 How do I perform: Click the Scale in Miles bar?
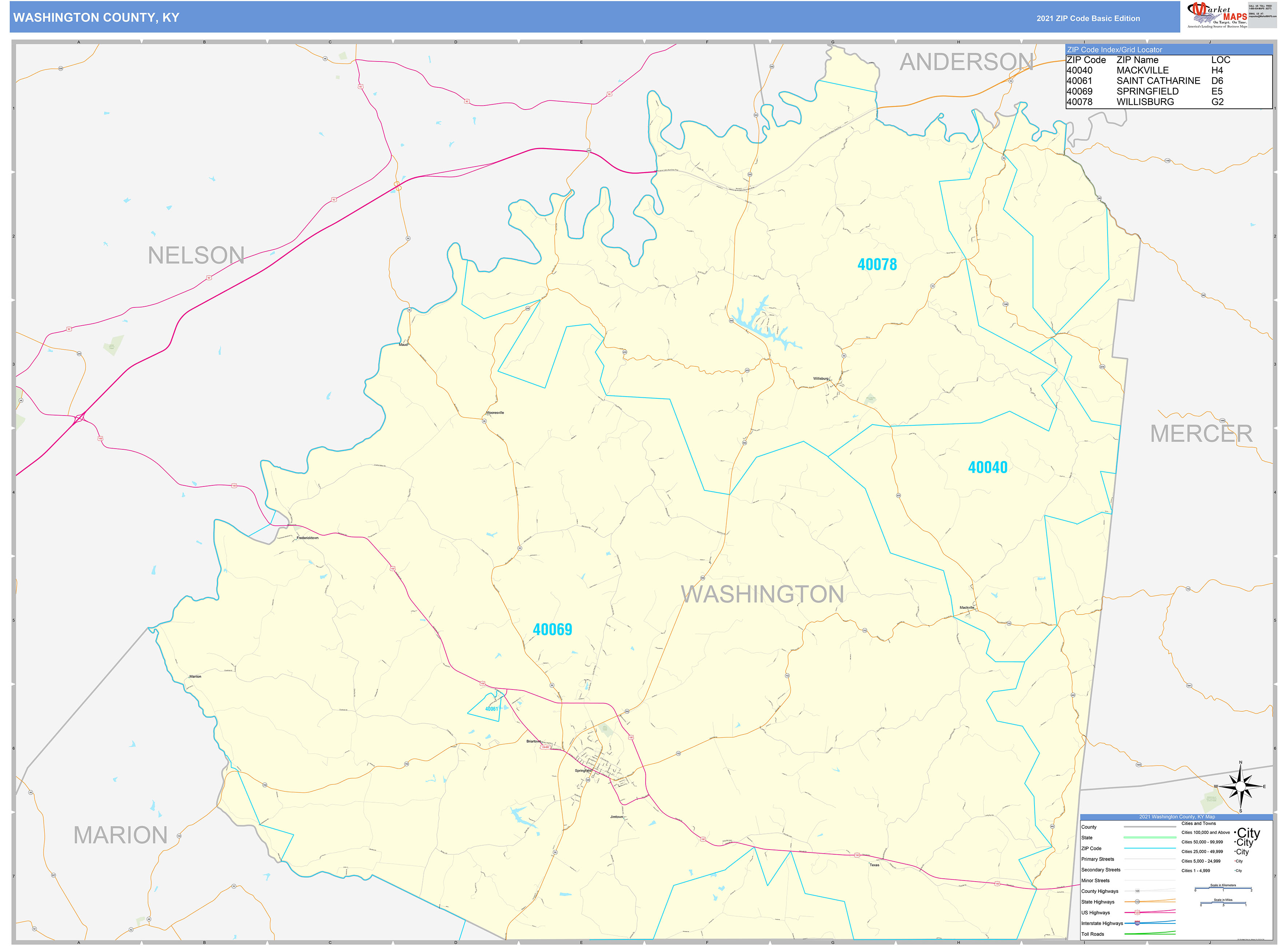(x=1224, y=904)
